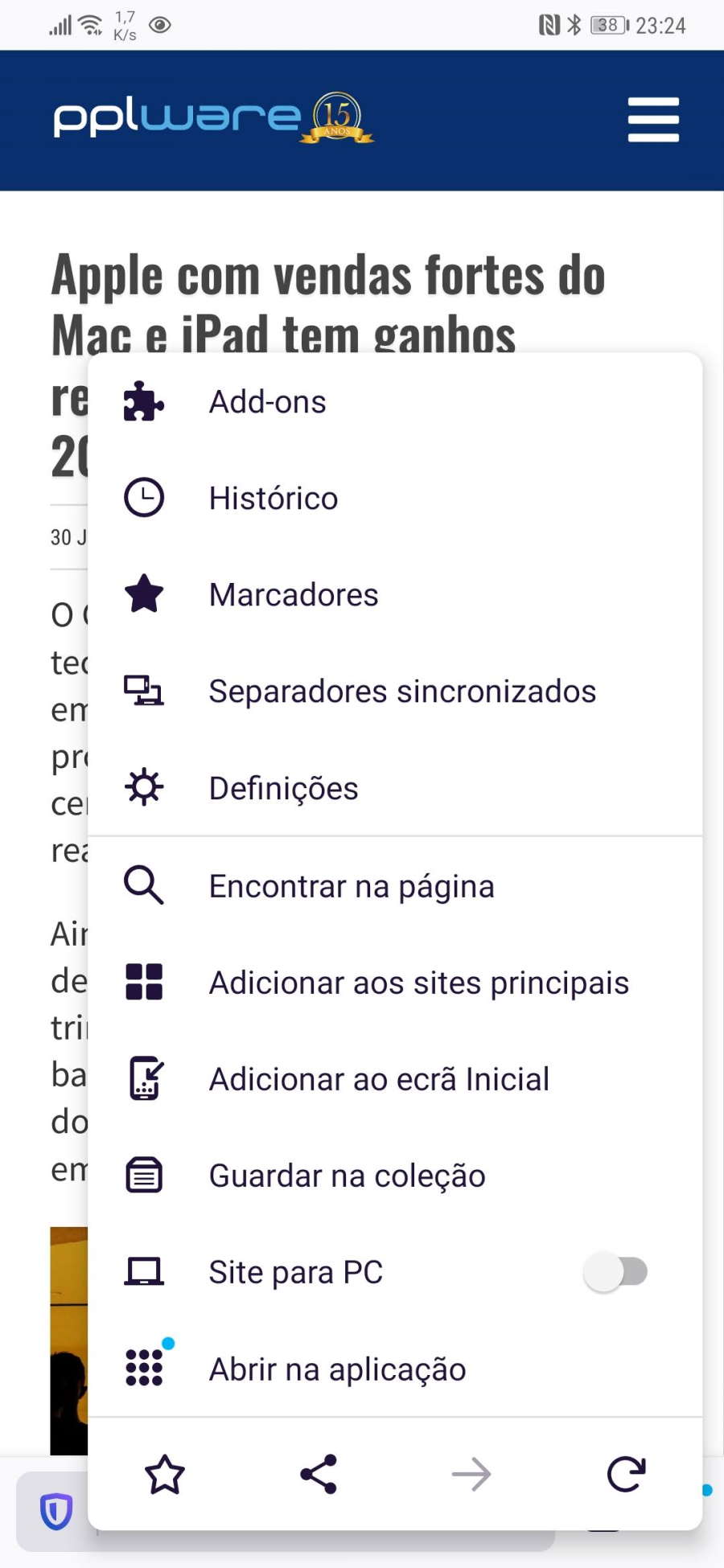The width and height of the screenshot is (724, 1568).
Task: Click the Histórico clock icon
Action: 144,498
